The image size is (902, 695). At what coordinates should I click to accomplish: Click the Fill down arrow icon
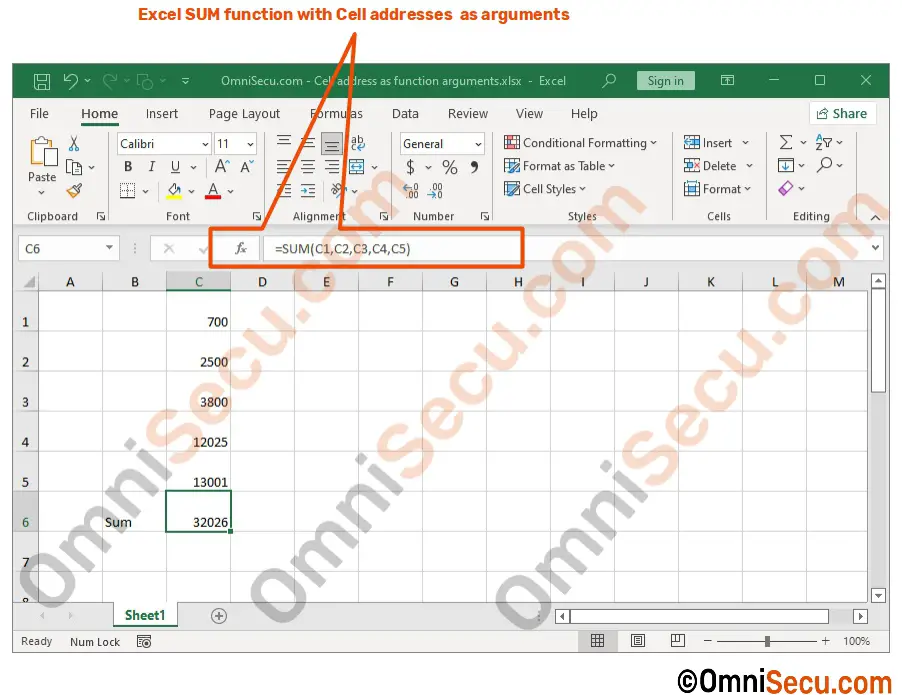786,166
